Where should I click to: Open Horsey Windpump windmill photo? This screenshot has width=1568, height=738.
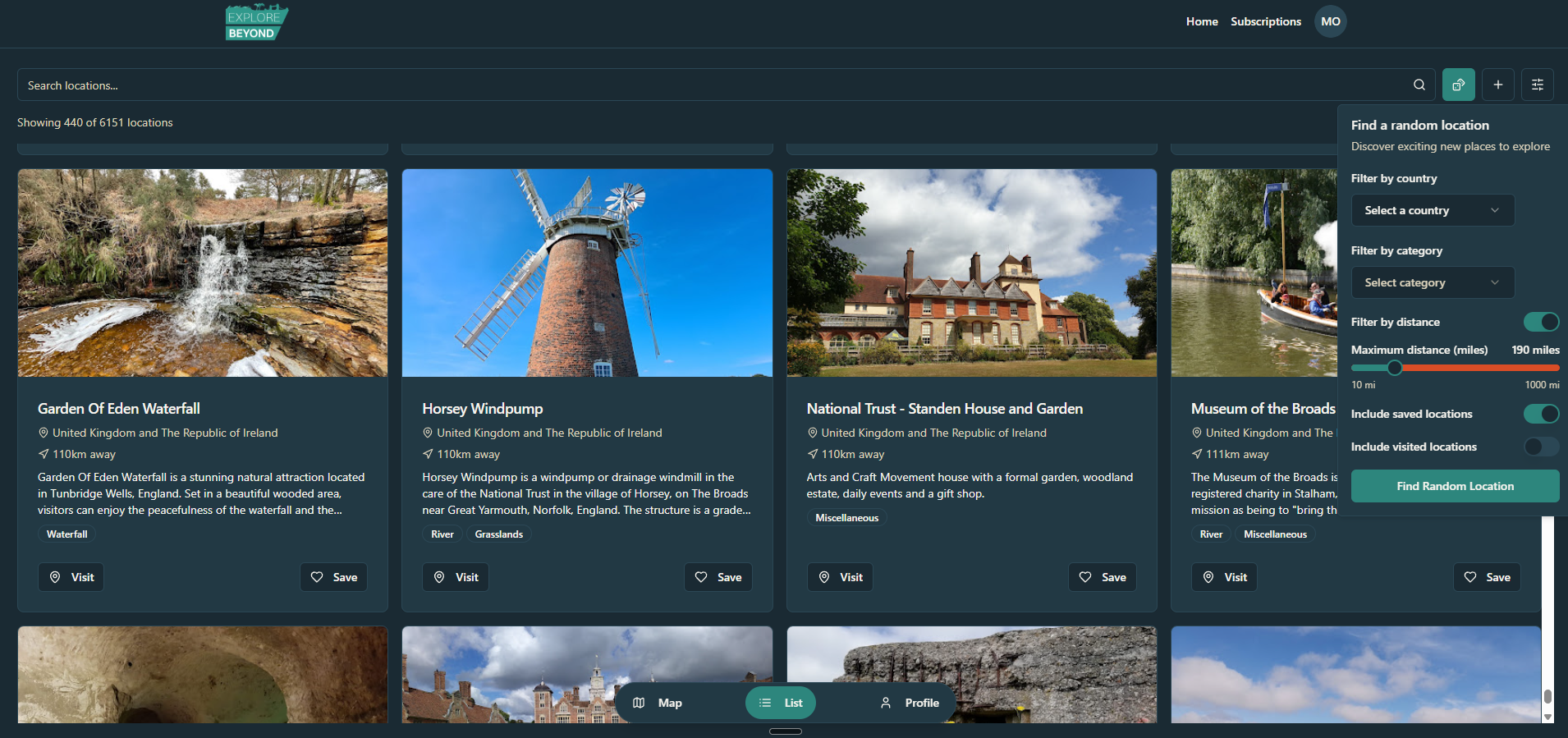coord(587,273)
